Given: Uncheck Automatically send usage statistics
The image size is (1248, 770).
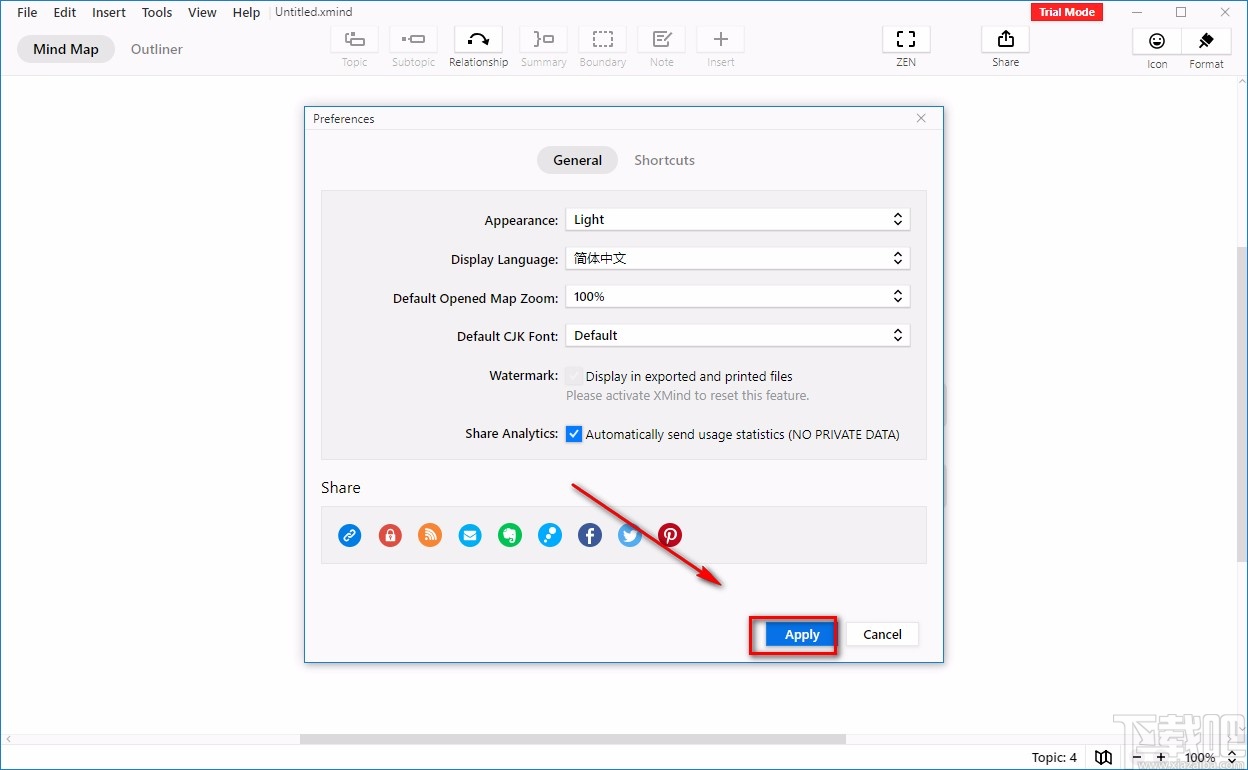Looking at the screenshot, I should 574,434.
